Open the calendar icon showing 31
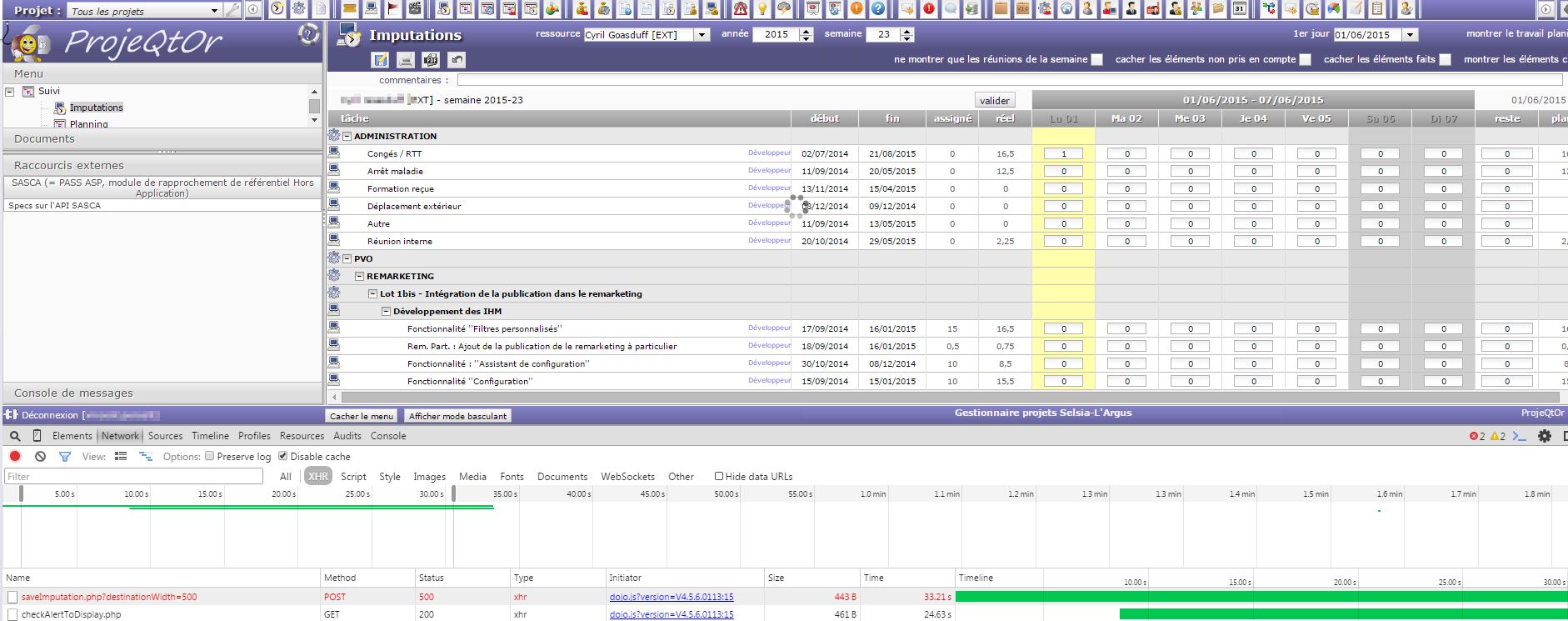The image size is (1568, 621). tap(1240, 9)
